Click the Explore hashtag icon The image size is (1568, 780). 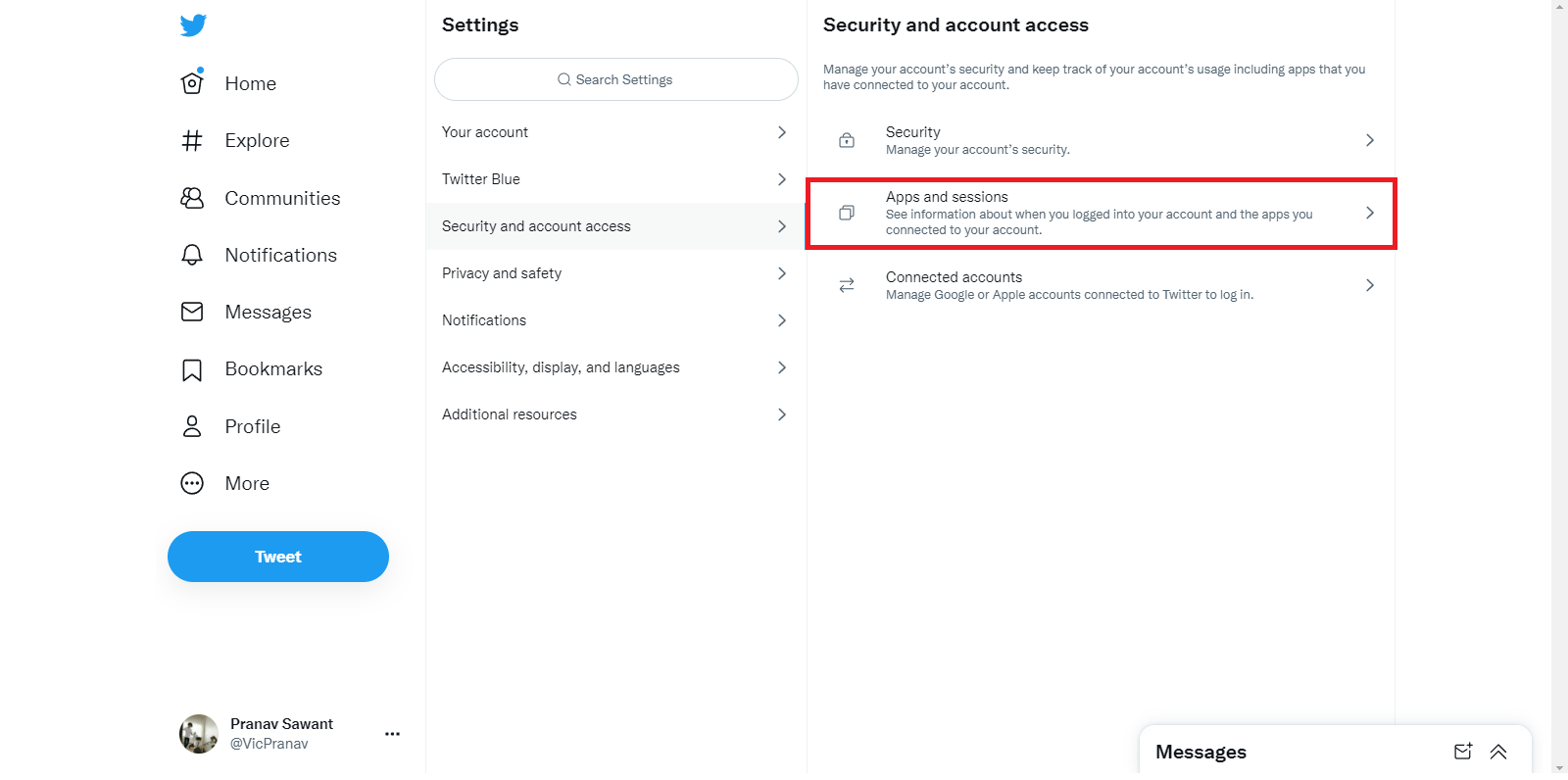coord(192,141)
